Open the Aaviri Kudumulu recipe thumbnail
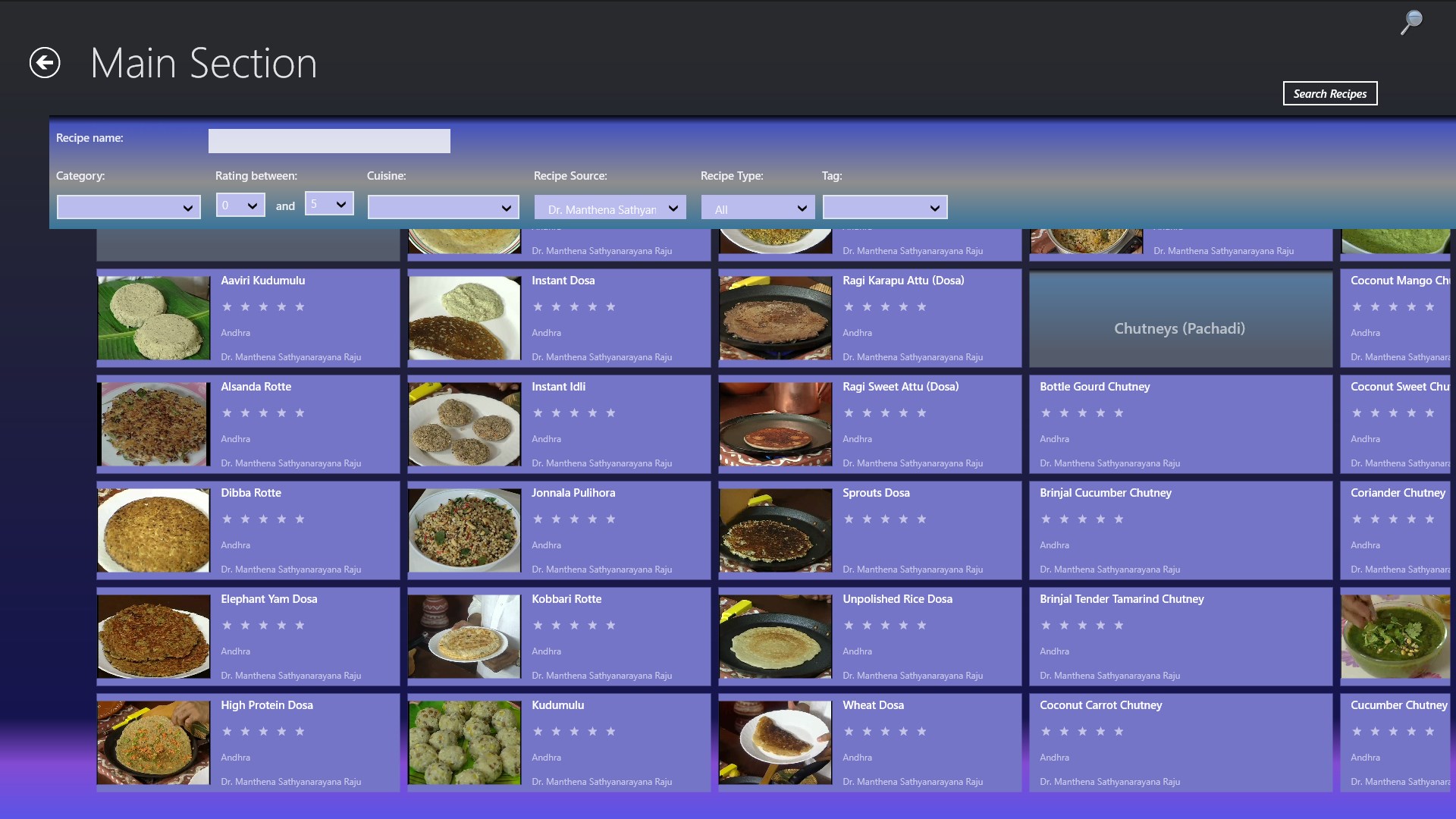 click(x=154, y=318)
